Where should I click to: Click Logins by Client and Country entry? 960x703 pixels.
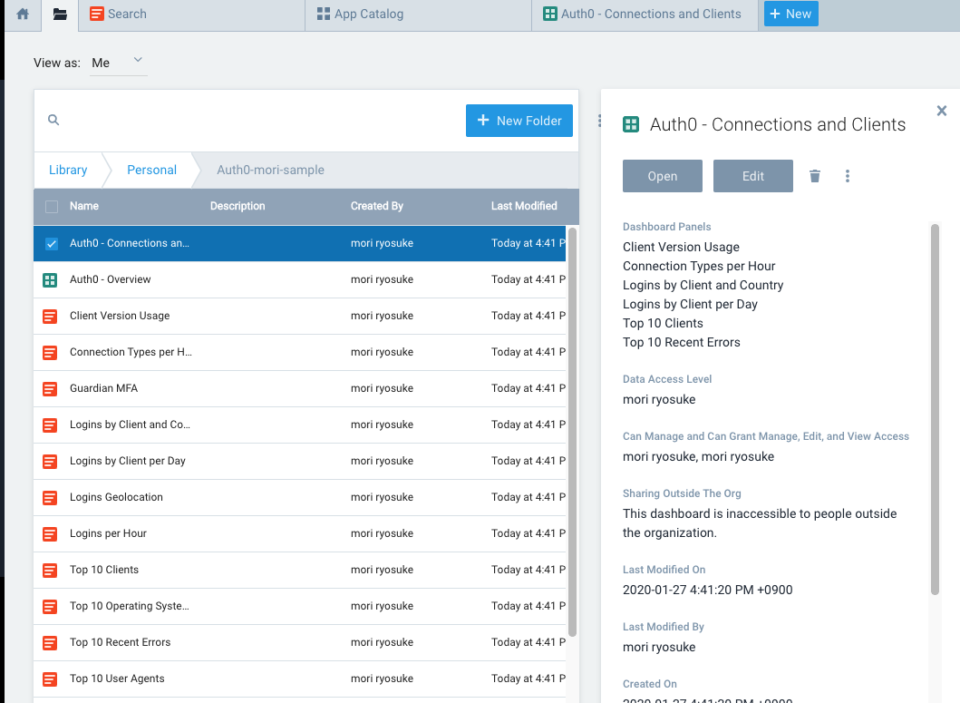(703, 285)
